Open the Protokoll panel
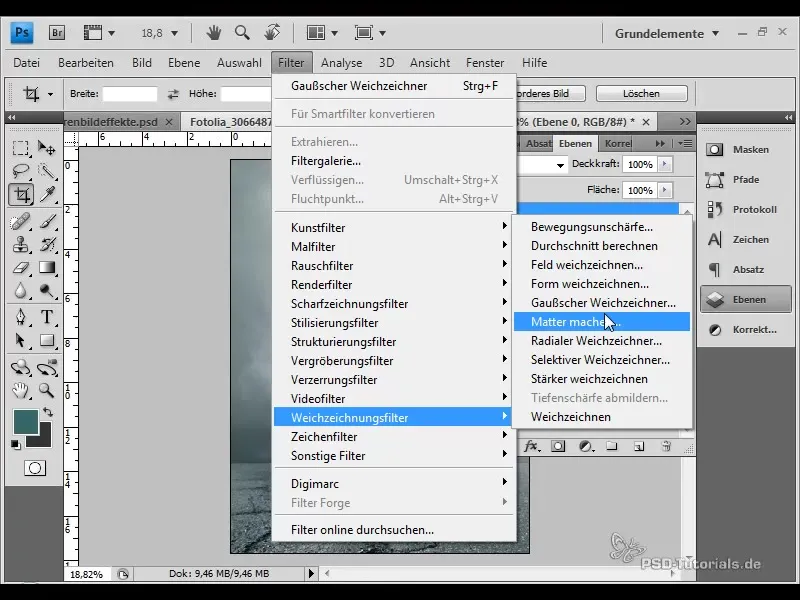800x600 pixels. (x=745, y=210)
